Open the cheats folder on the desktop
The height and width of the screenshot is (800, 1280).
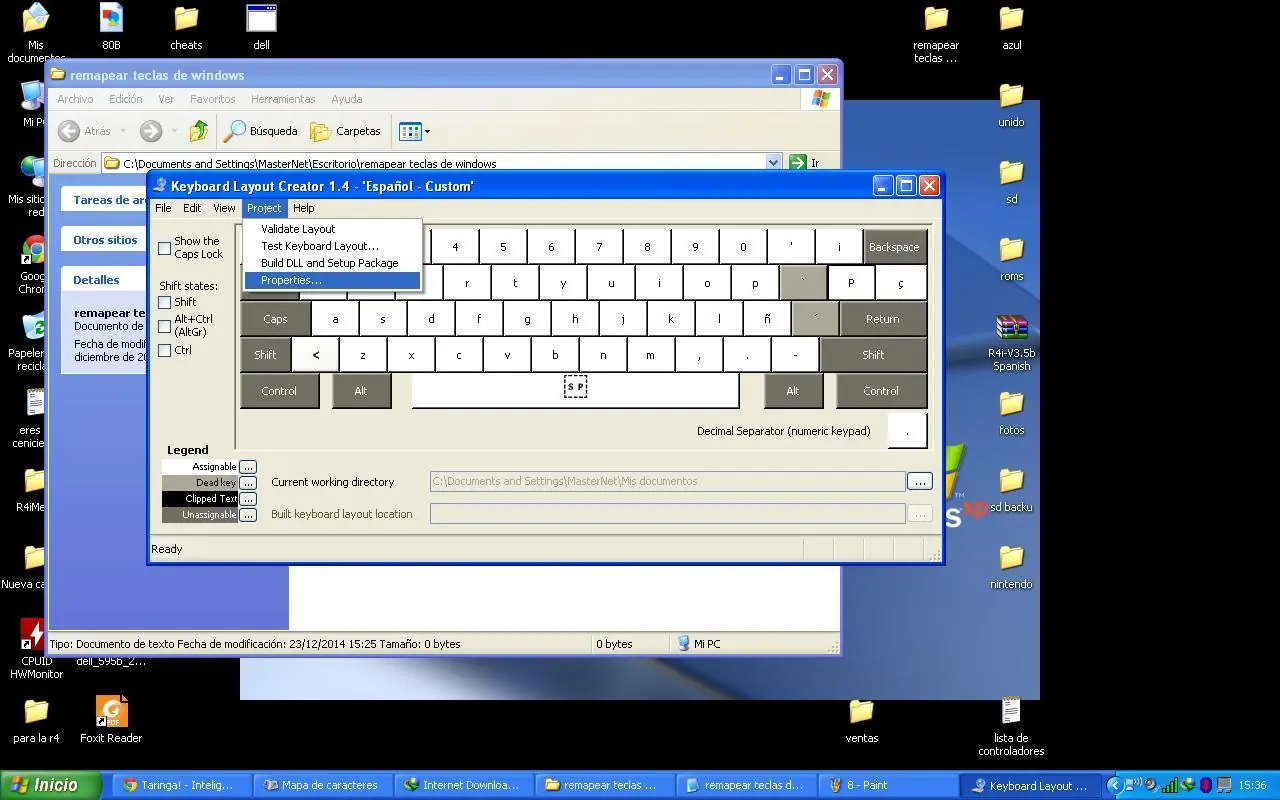[x=186, y=27]
